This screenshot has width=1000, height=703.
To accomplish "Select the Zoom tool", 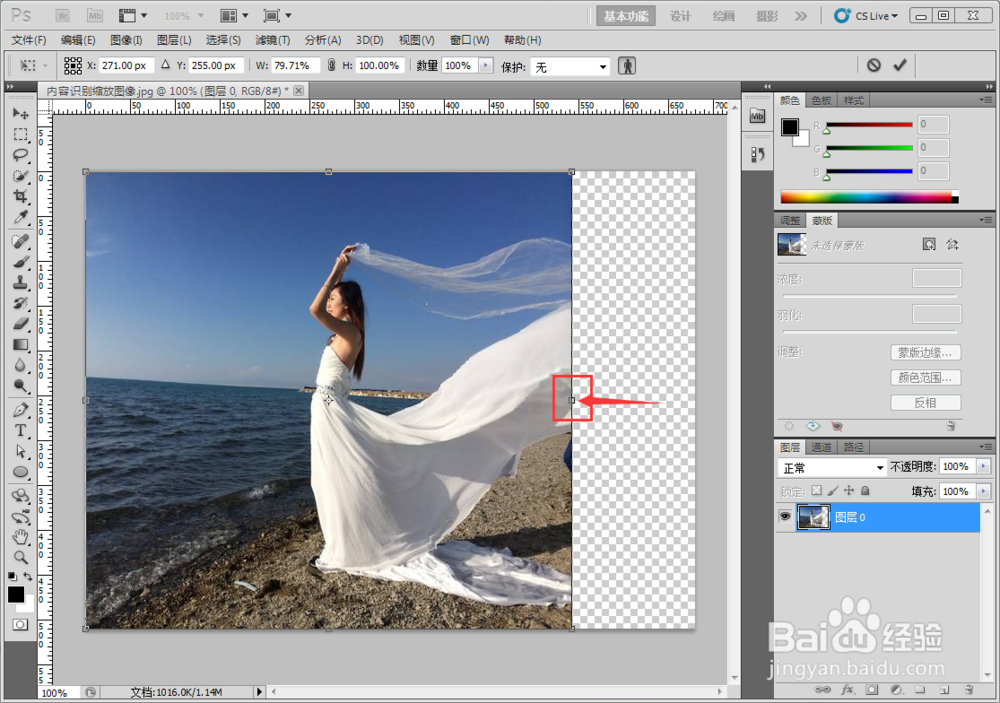I will [x=20, y=558].
